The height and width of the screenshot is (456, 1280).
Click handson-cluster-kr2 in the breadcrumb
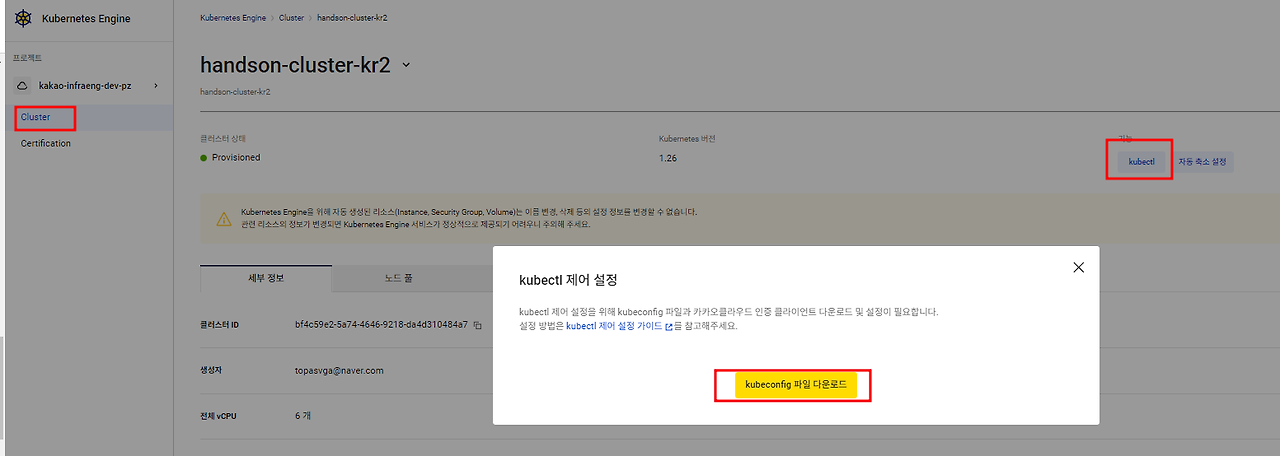click(x=352, y=18)
